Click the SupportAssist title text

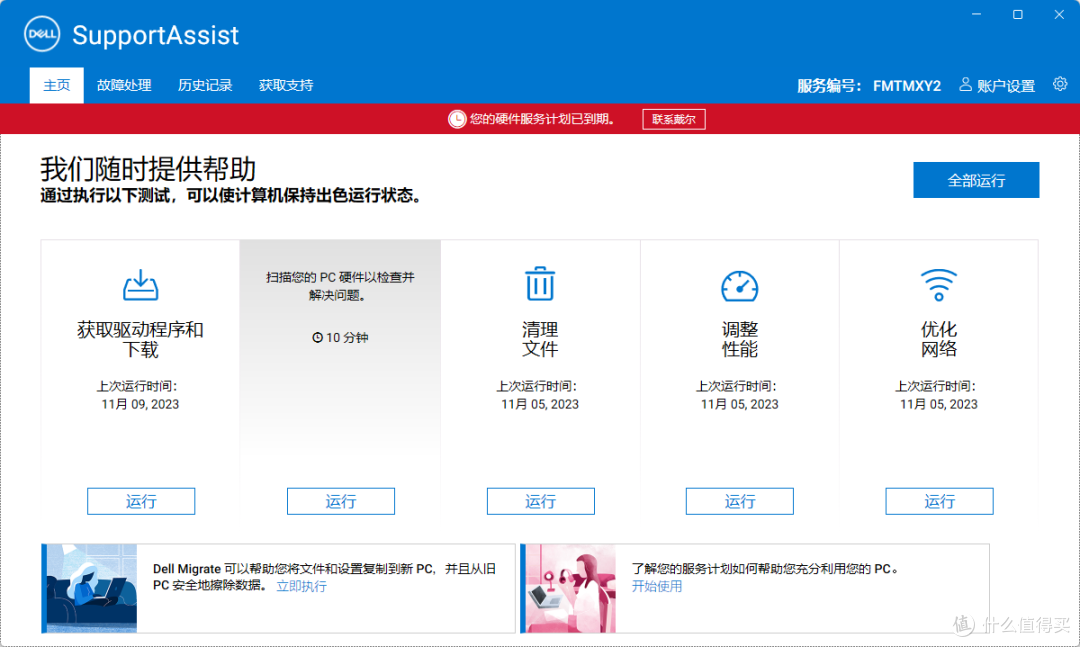(156, 34)
